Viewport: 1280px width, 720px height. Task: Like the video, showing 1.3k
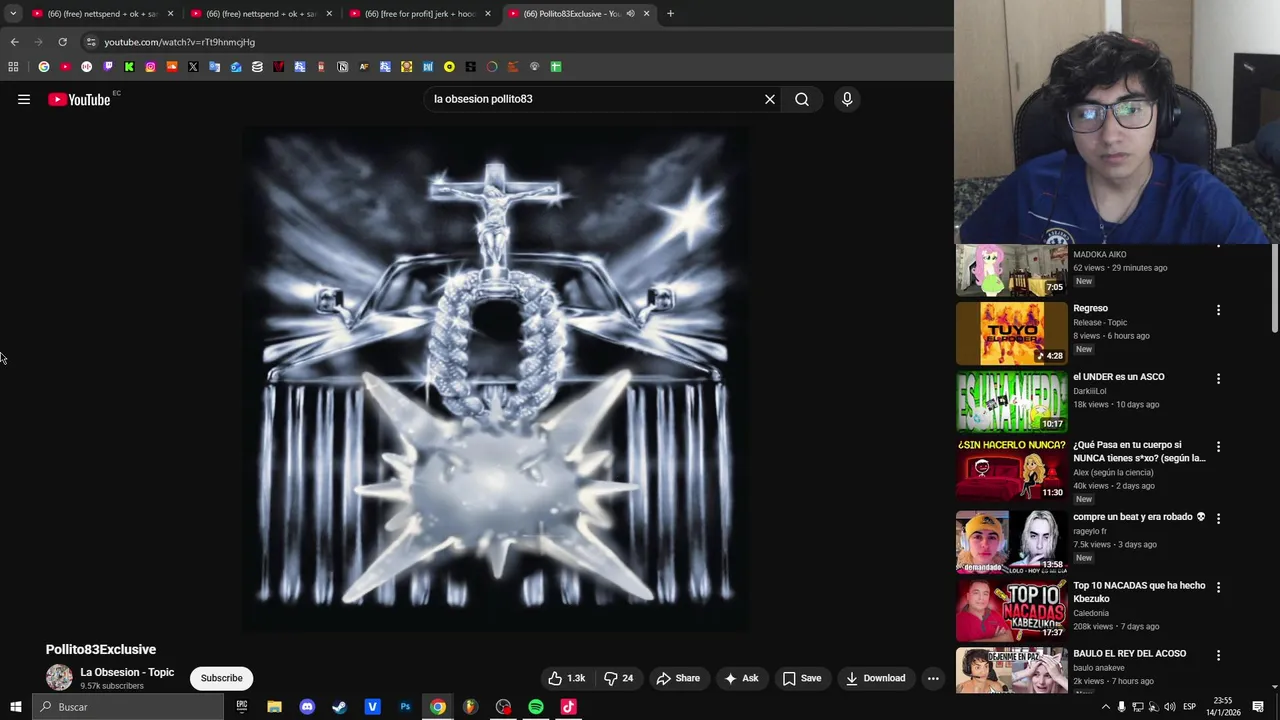566,678
